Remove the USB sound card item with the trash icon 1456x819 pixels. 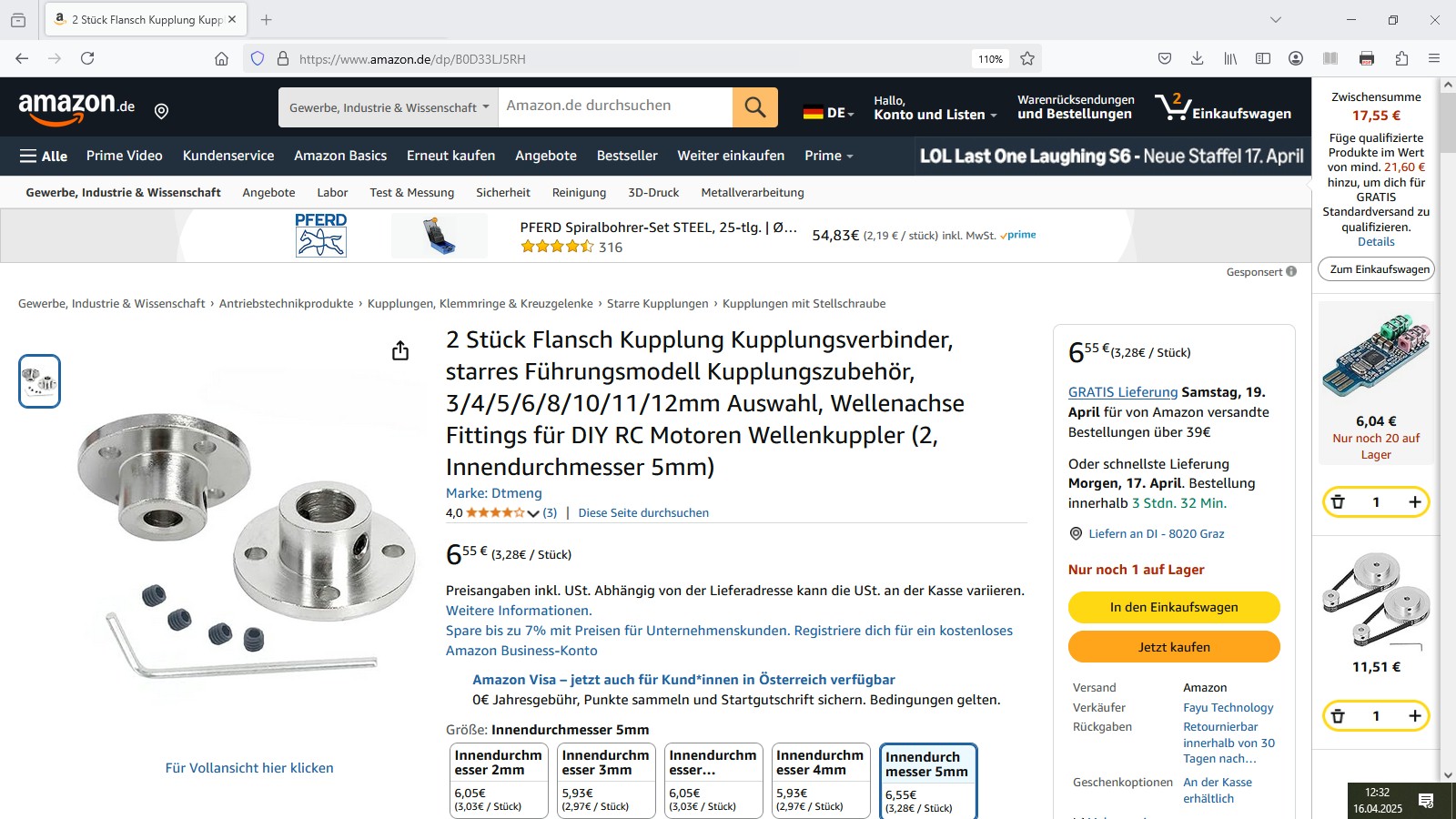pyautogui.click(x=1338, y=502)
